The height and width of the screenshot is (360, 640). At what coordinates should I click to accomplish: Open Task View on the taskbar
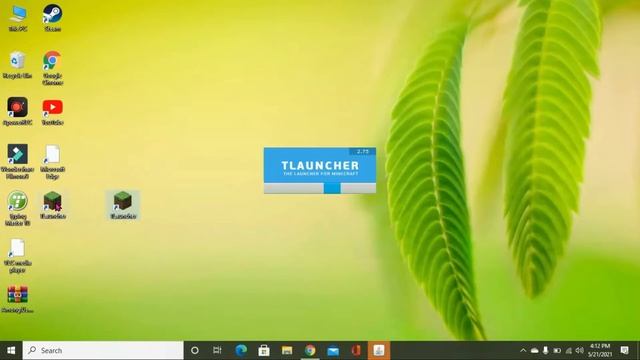coord(217,350)
